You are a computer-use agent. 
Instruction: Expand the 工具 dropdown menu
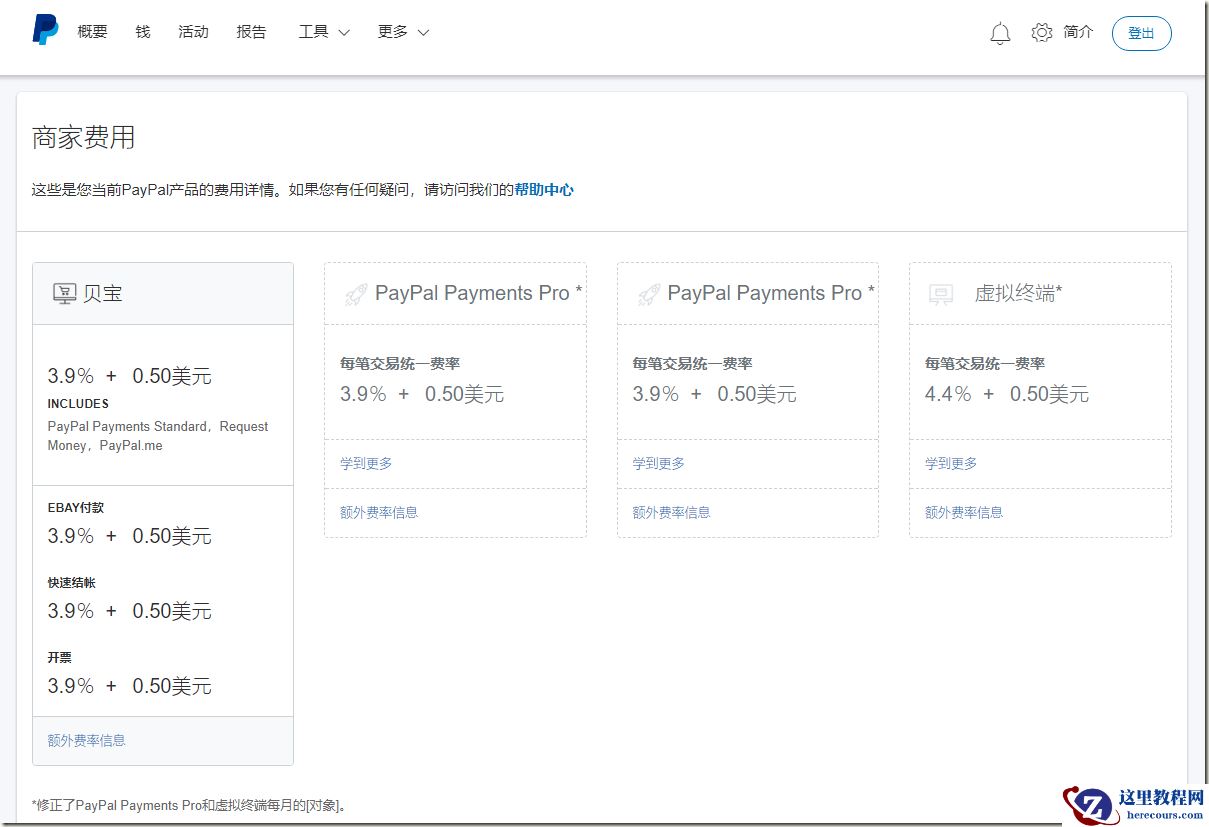coord(324,32)
